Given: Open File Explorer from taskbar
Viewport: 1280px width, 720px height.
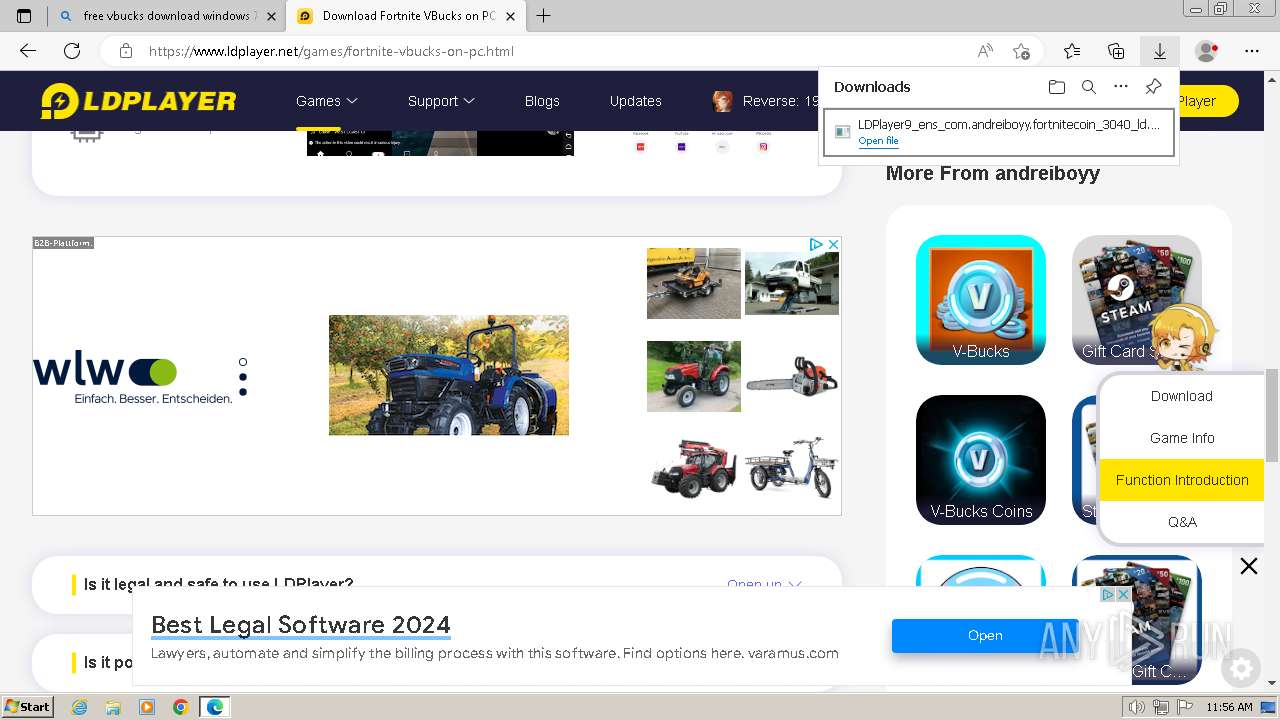Looking at the screenshot, I should [113, 707].
